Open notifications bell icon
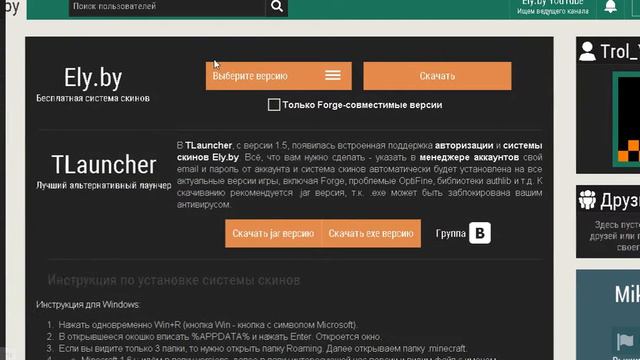Image resolution: width=640 pixels, height=360 pixels. (x=611, y=7)
